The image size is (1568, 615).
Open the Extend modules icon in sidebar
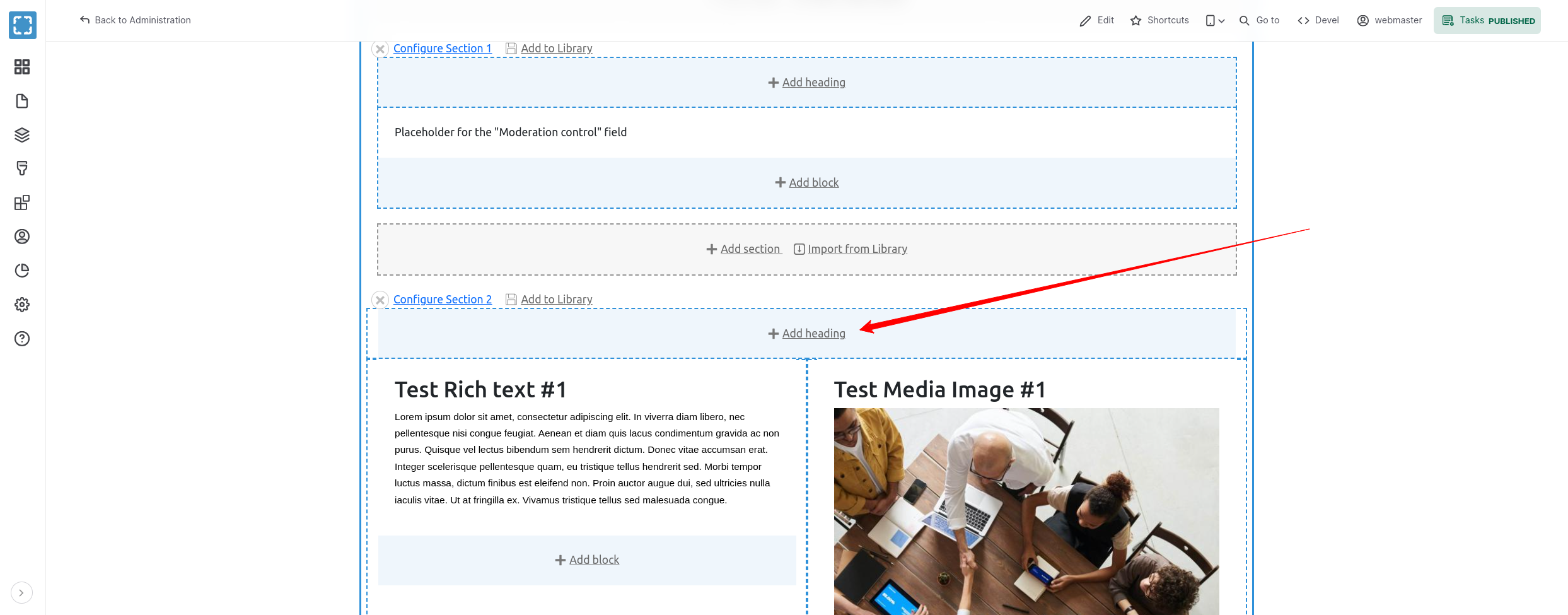click(x=22, y=202)
